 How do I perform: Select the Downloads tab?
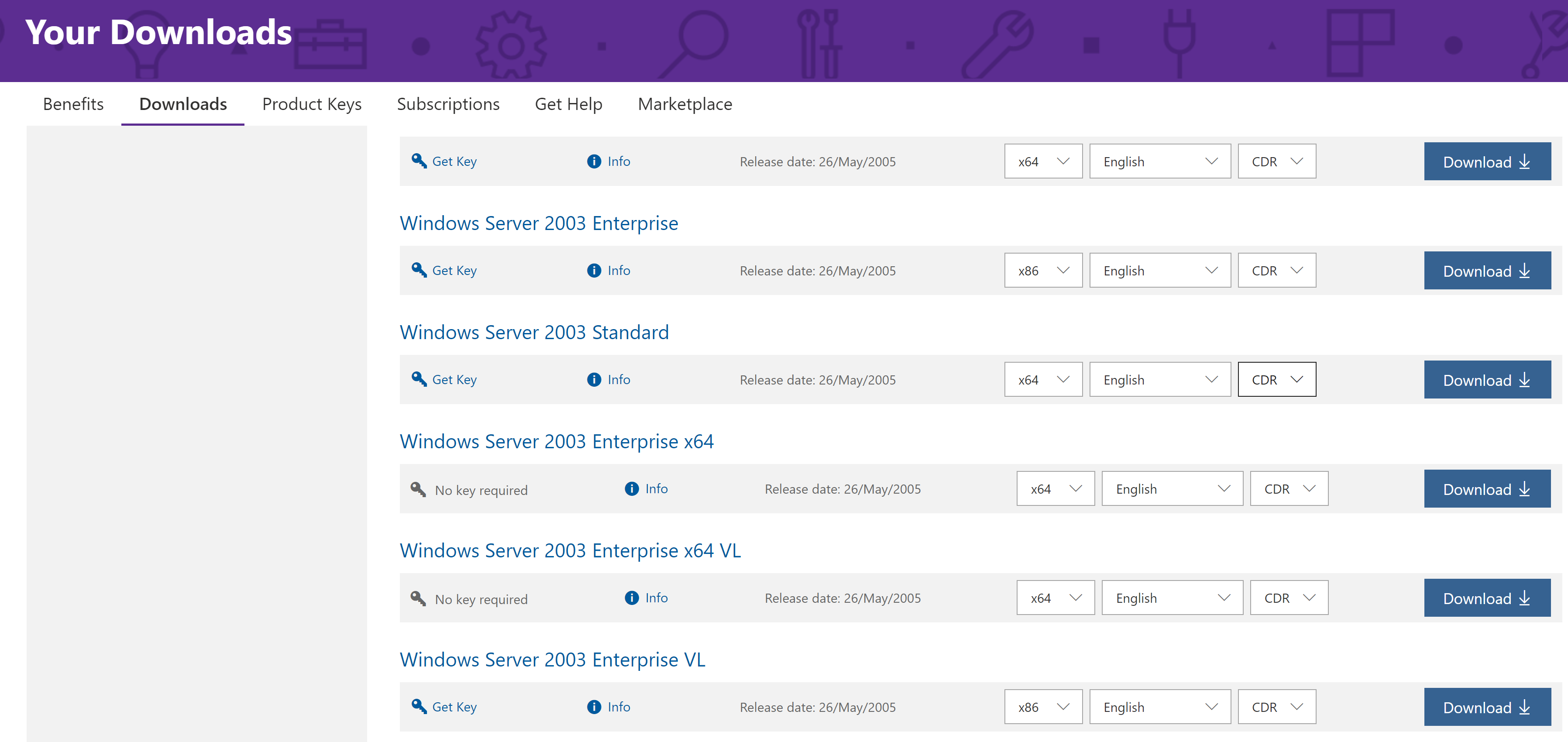(x=182, y=104)
